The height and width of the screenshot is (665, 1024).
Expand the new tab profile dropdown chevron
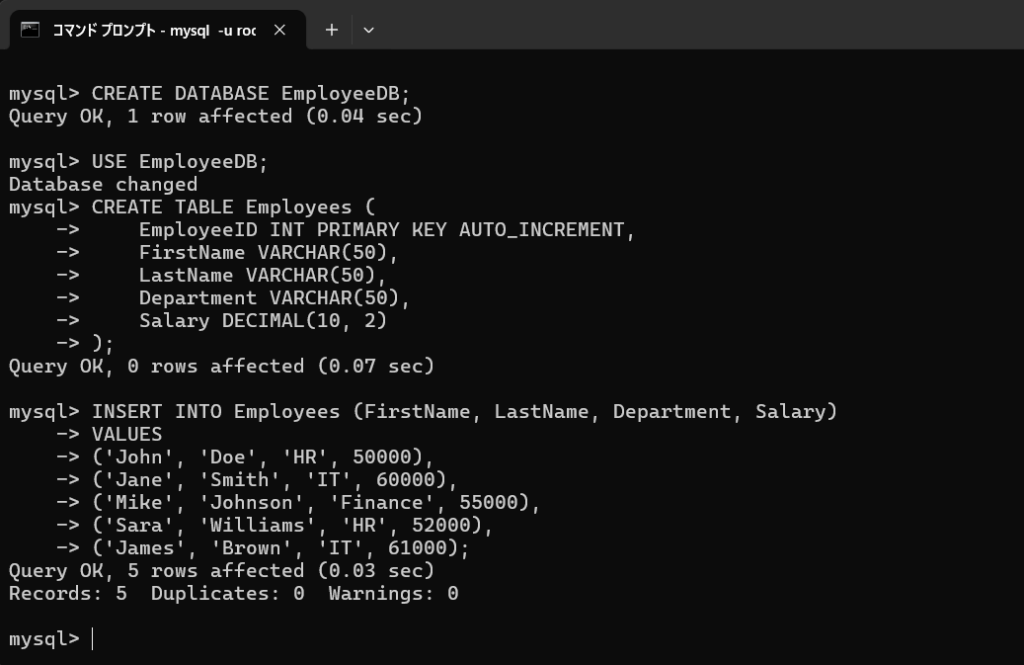tap(368, 30)
